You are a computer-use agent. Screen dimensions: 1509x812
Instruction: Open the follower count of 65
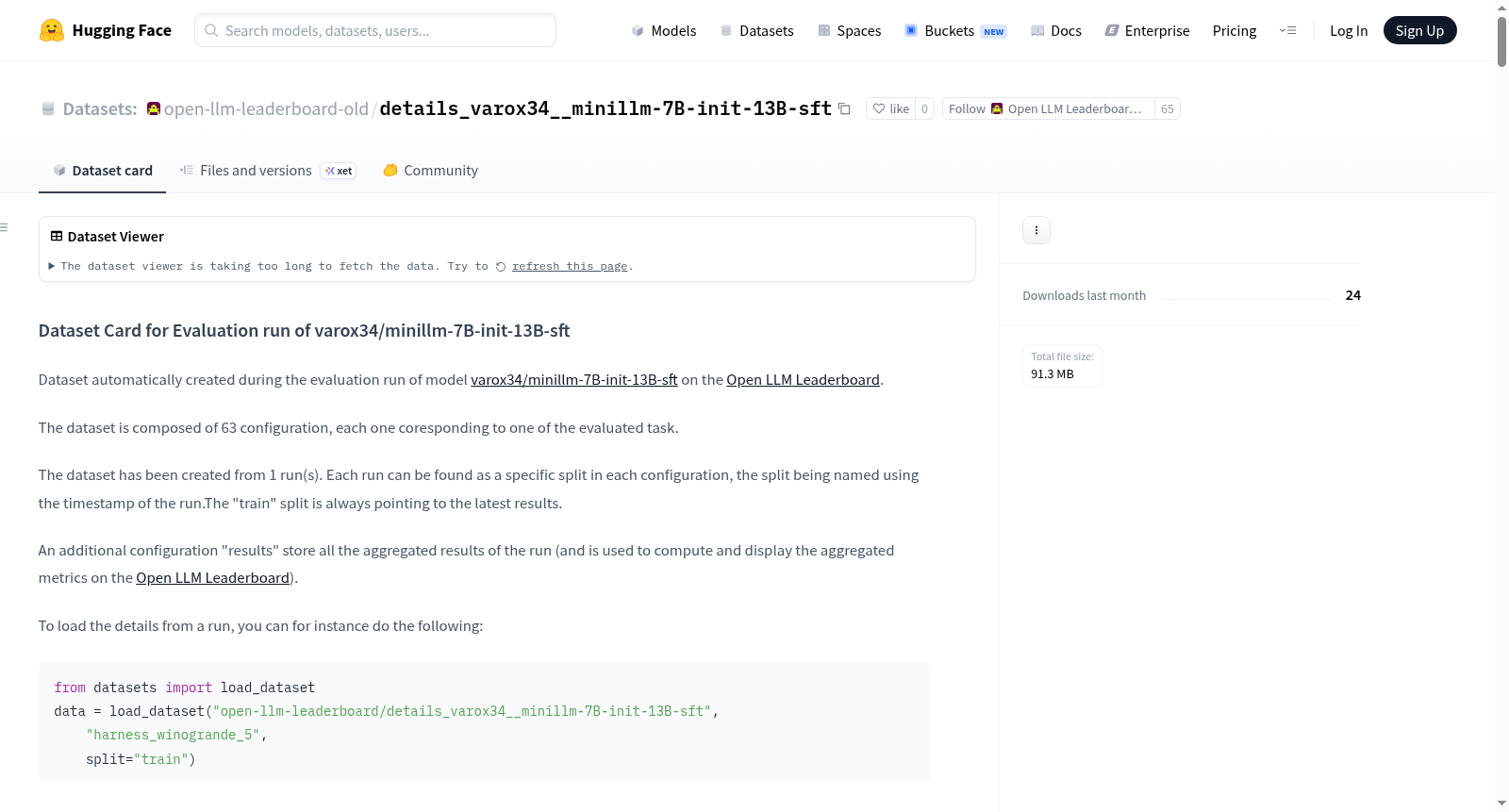(1168, 109)
